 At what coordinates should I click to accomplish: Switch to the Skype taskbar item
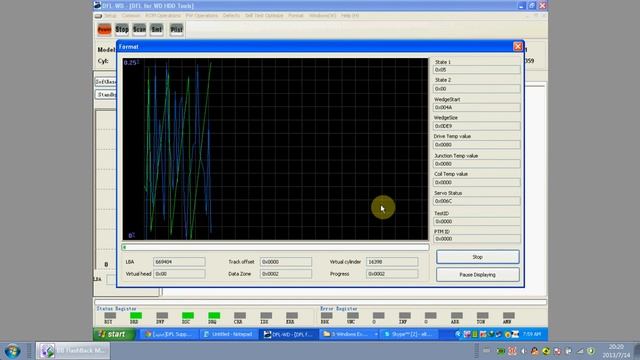tap(409, 334)
